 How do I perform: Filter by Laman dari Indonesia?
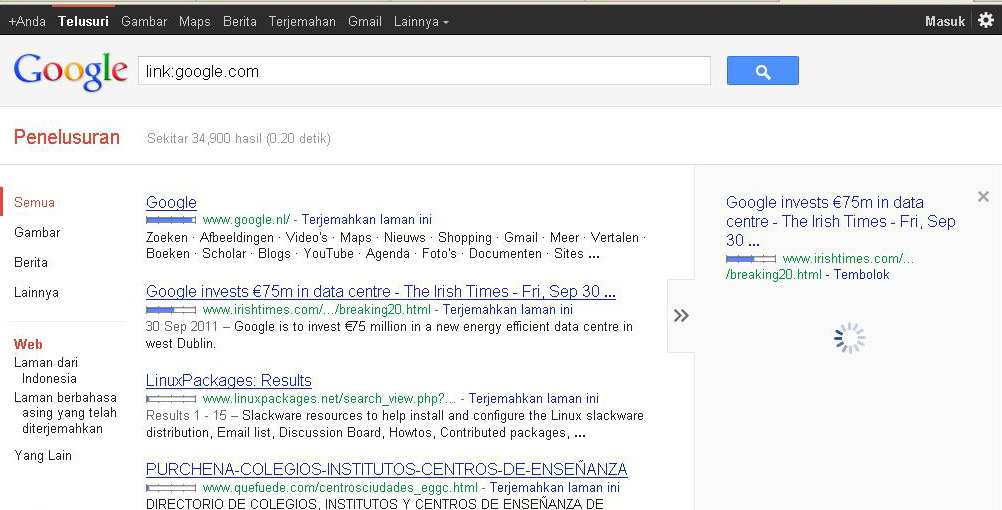click(46, 370)
